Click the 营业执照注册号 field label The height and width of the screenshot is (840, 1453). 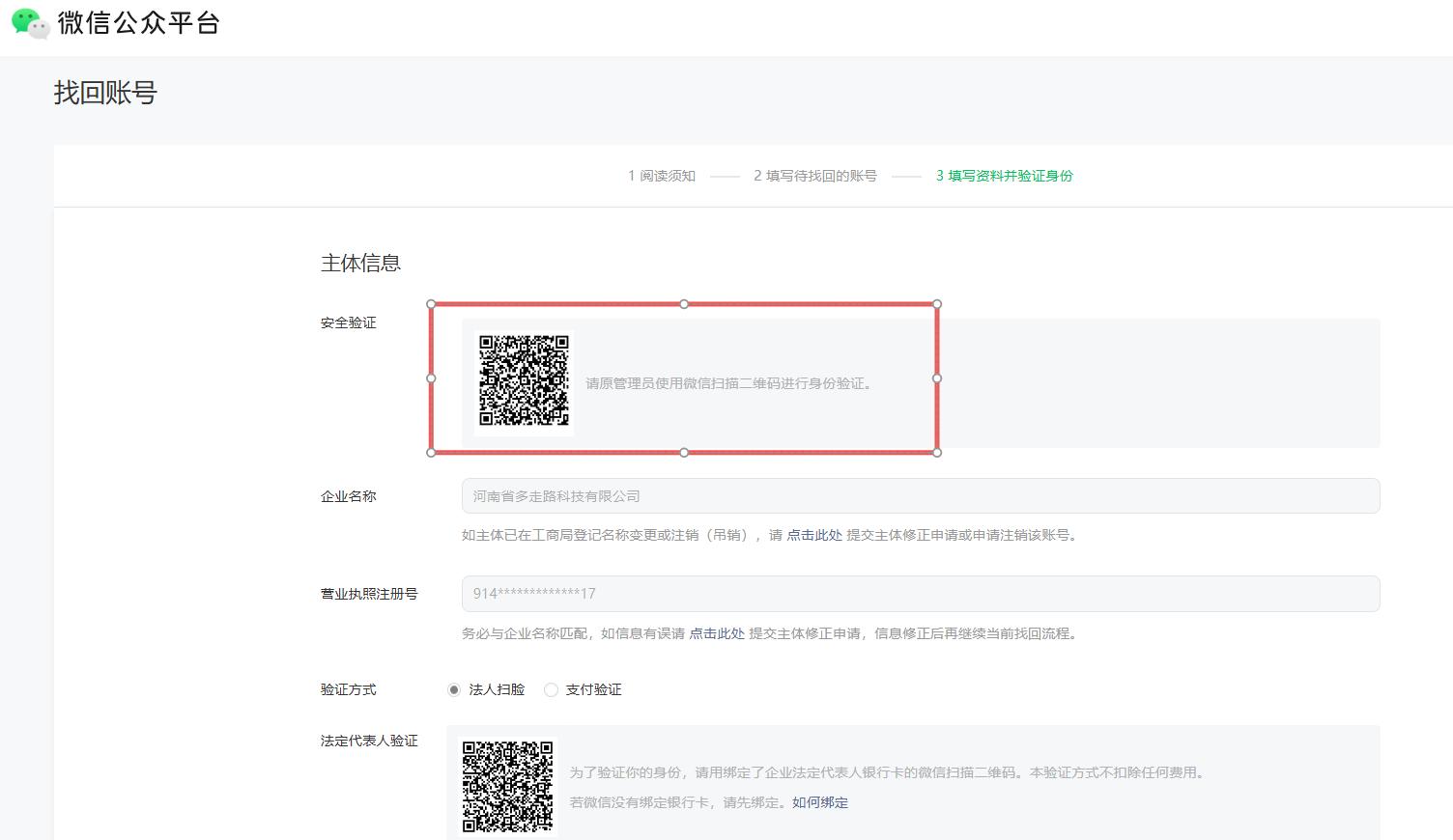click(x=369, y=594)
